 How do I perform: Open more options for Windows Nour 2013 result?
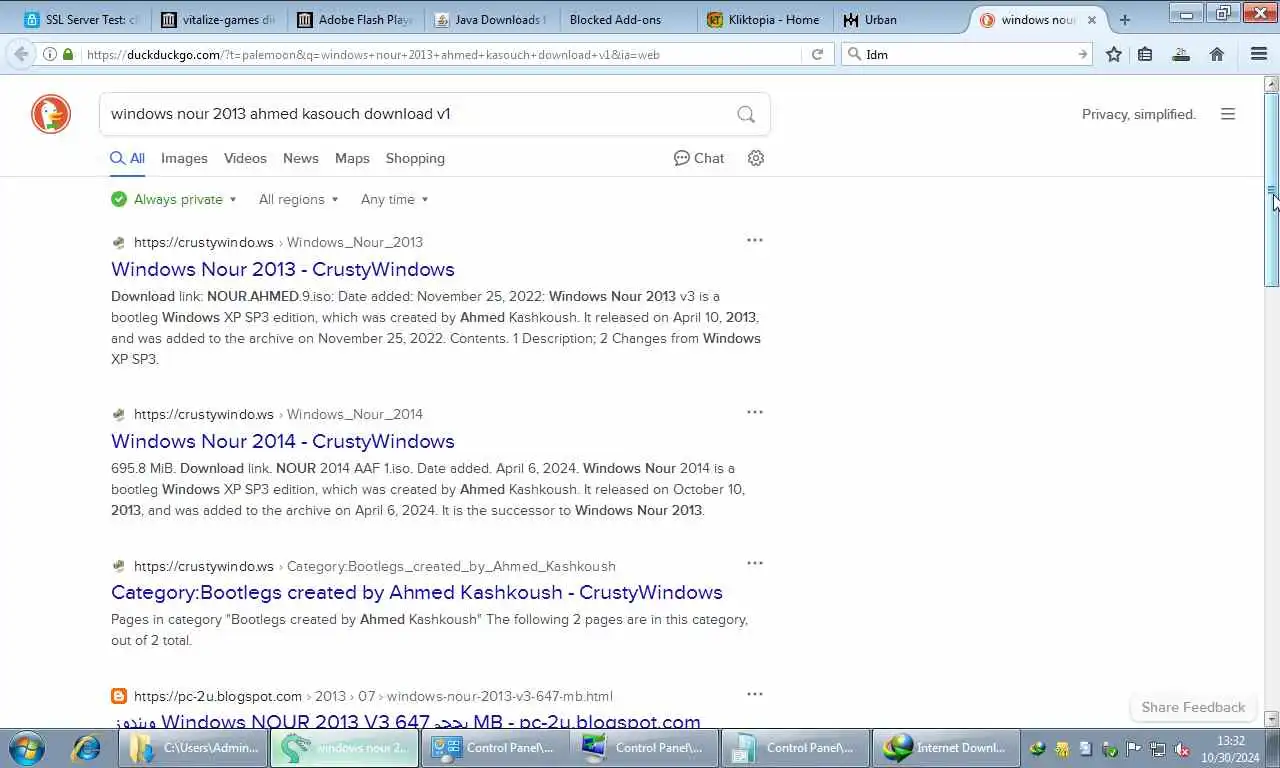[x=755, y=240]
